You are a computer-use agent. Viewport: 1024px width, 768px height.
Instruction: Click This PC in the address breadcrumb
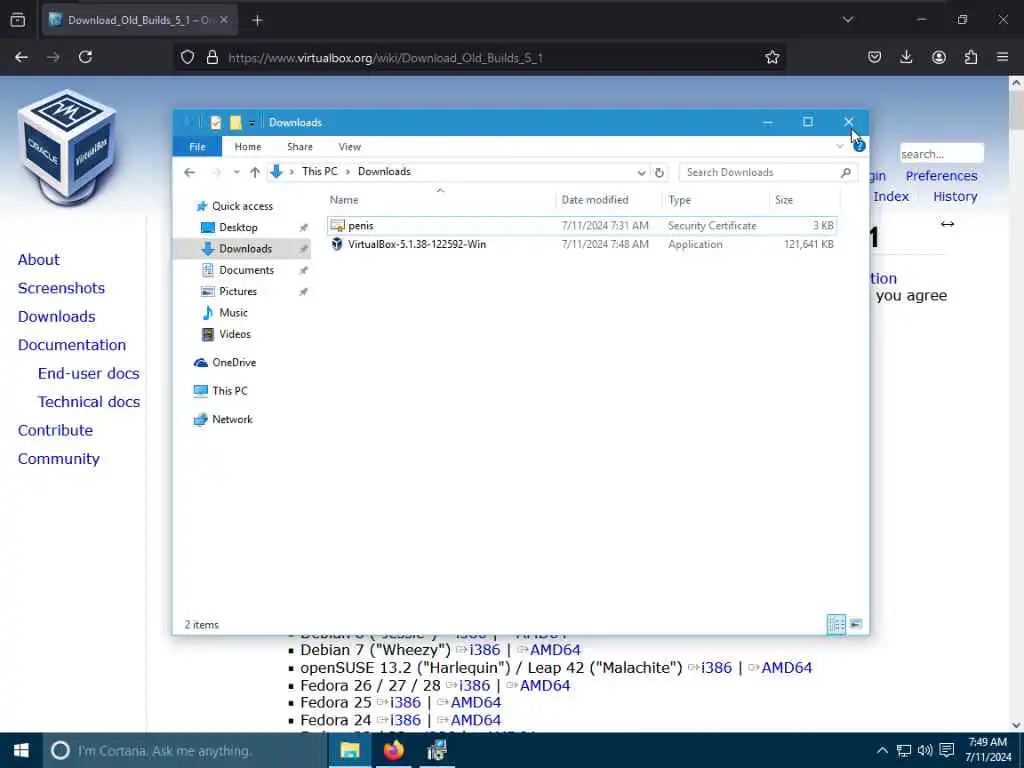[319, 172]
